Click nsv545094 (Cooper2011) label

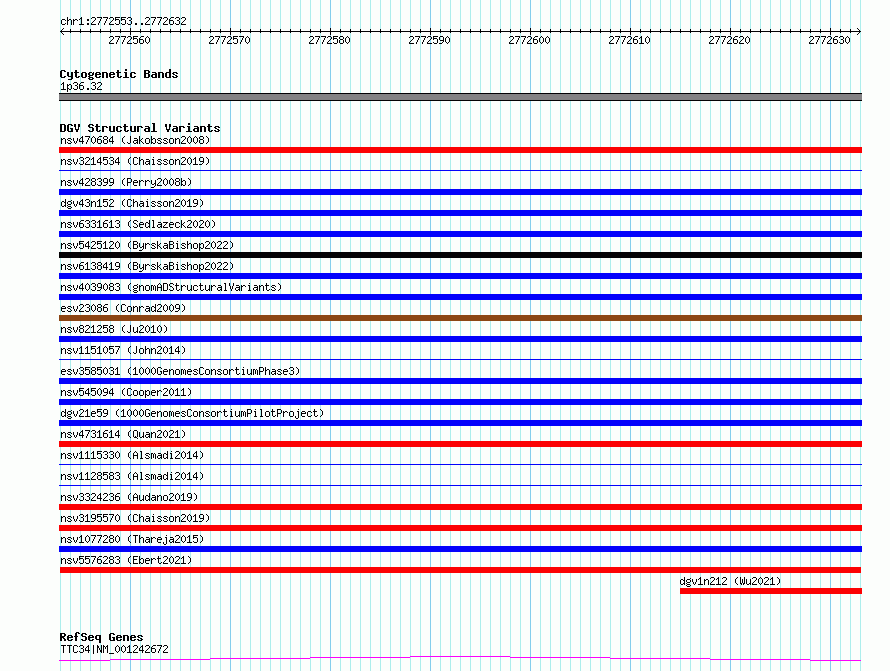(x=126, y=392)
